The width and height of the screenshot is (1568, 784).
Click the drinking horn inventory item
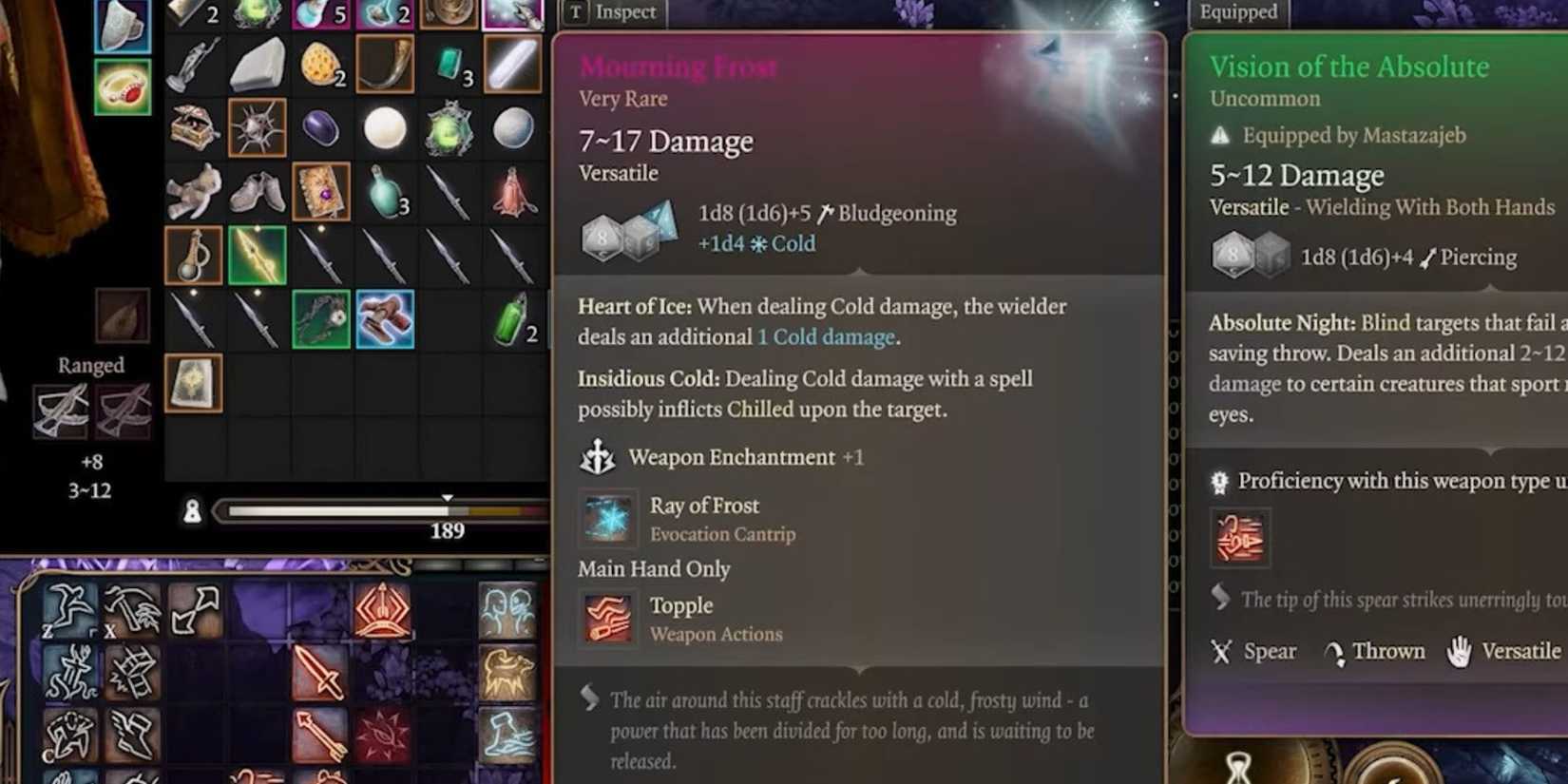[x=385, y=64]
